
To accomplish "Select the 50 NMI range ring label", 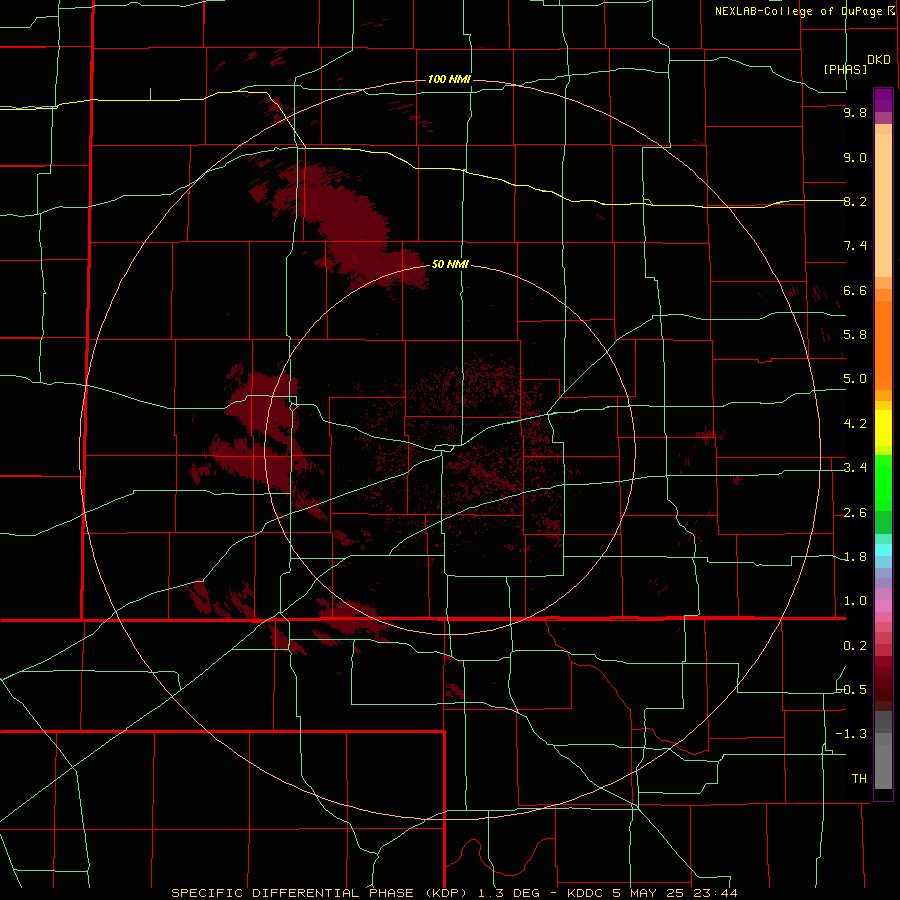I will tap(450, 264).
